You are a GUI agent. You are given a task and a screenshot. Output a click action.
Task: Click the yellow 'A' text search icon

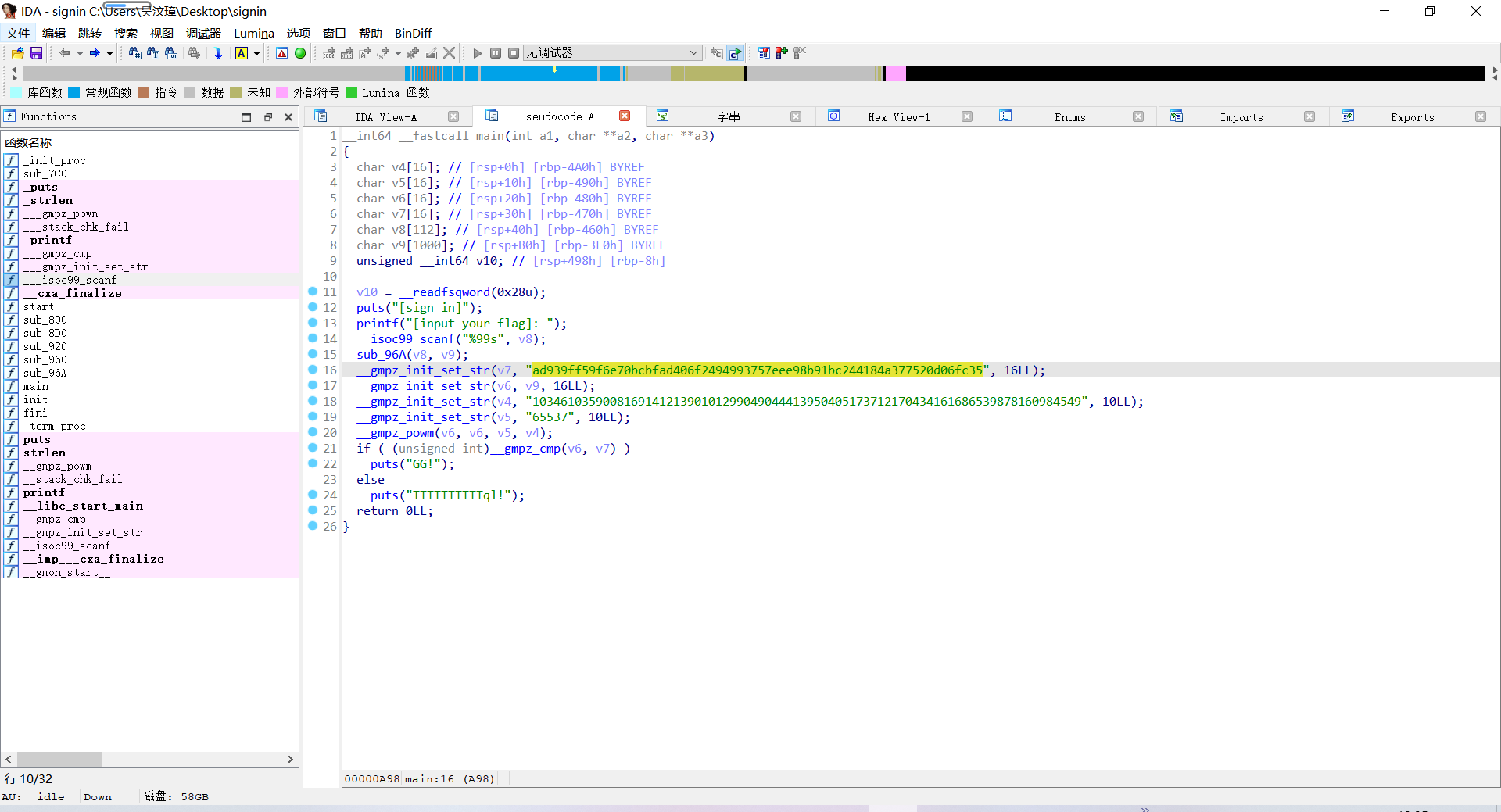coord(242,53)
